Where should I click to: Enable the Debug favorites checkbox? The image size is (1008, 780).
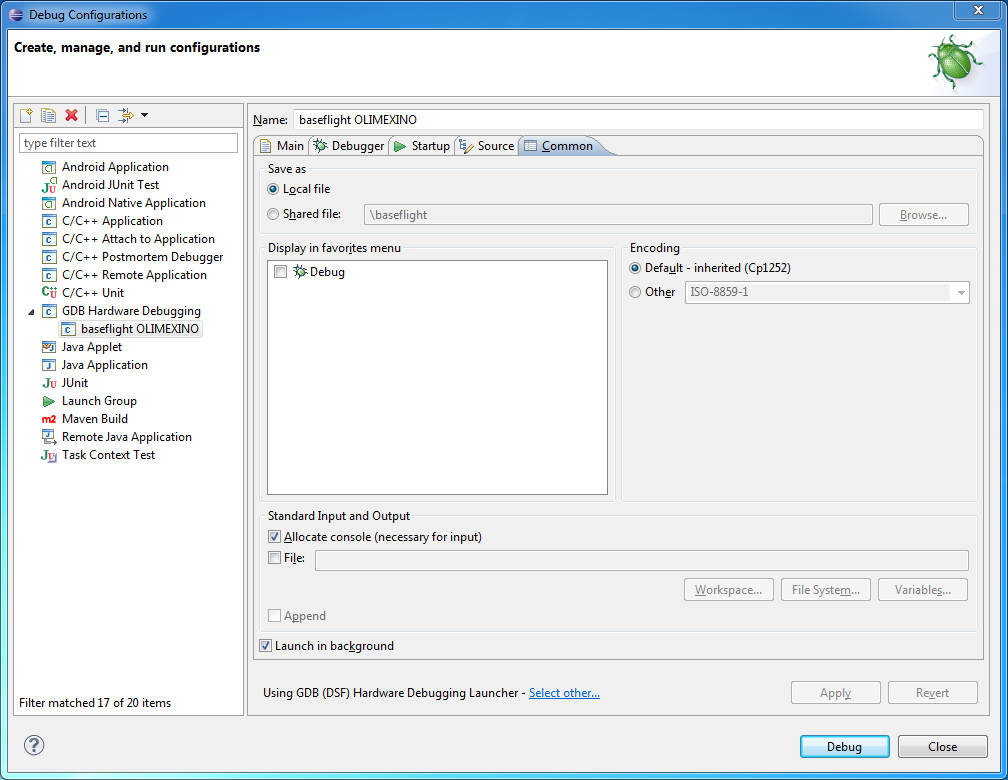click(x=280, y=272)
